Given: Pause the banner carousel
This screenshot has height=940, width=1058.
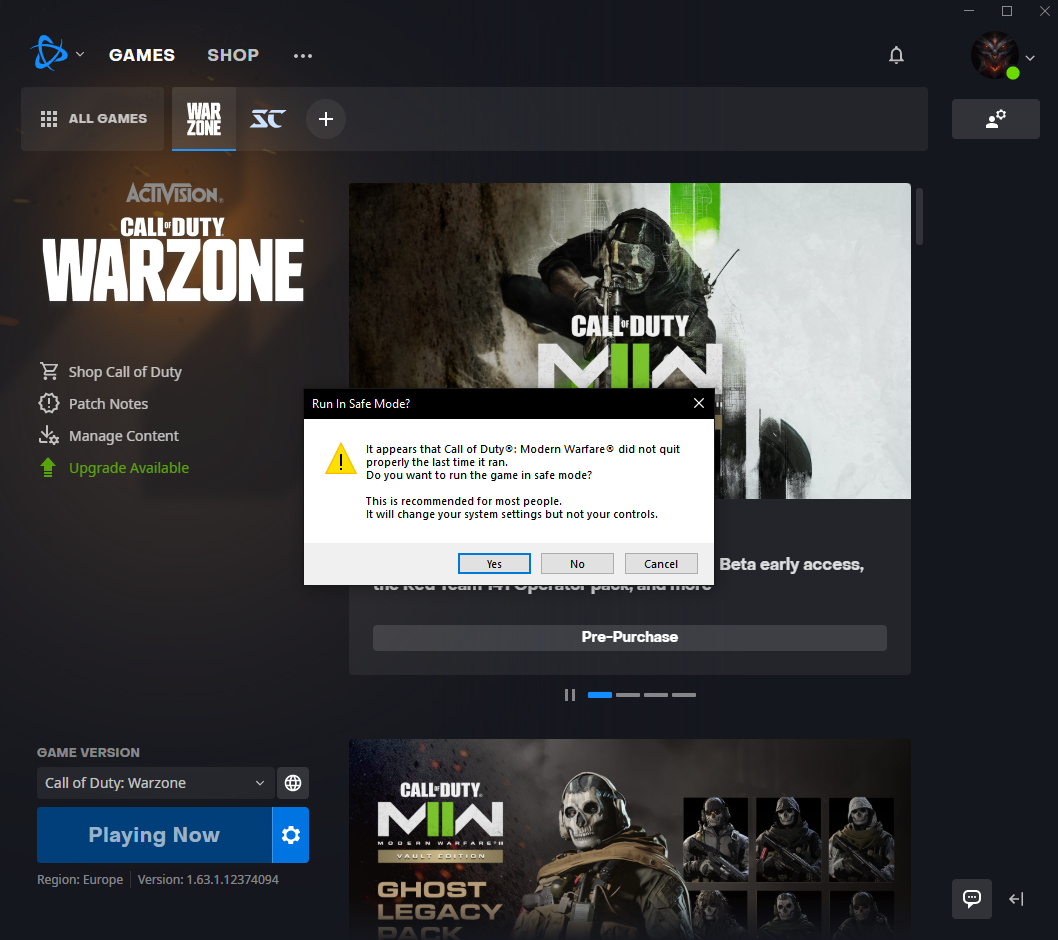Looking at the screenshot, I should coord(570,695).
